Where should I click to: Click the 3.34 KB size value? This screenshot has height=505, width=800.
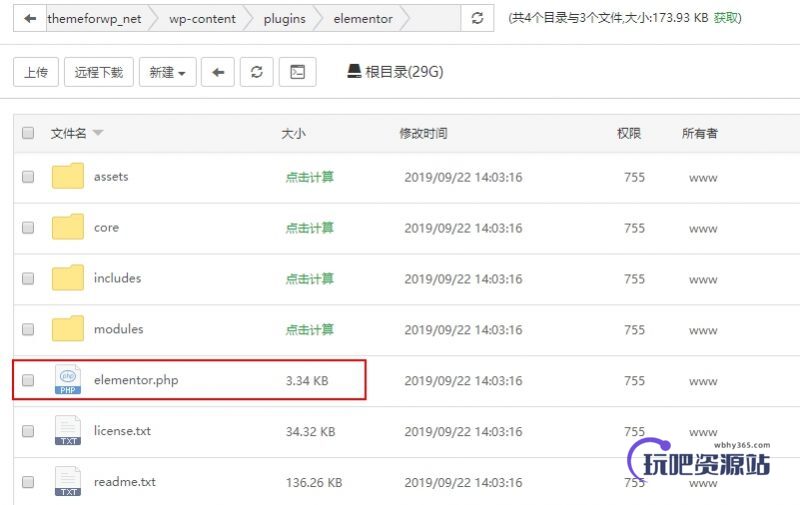click(x=307, y=381)
